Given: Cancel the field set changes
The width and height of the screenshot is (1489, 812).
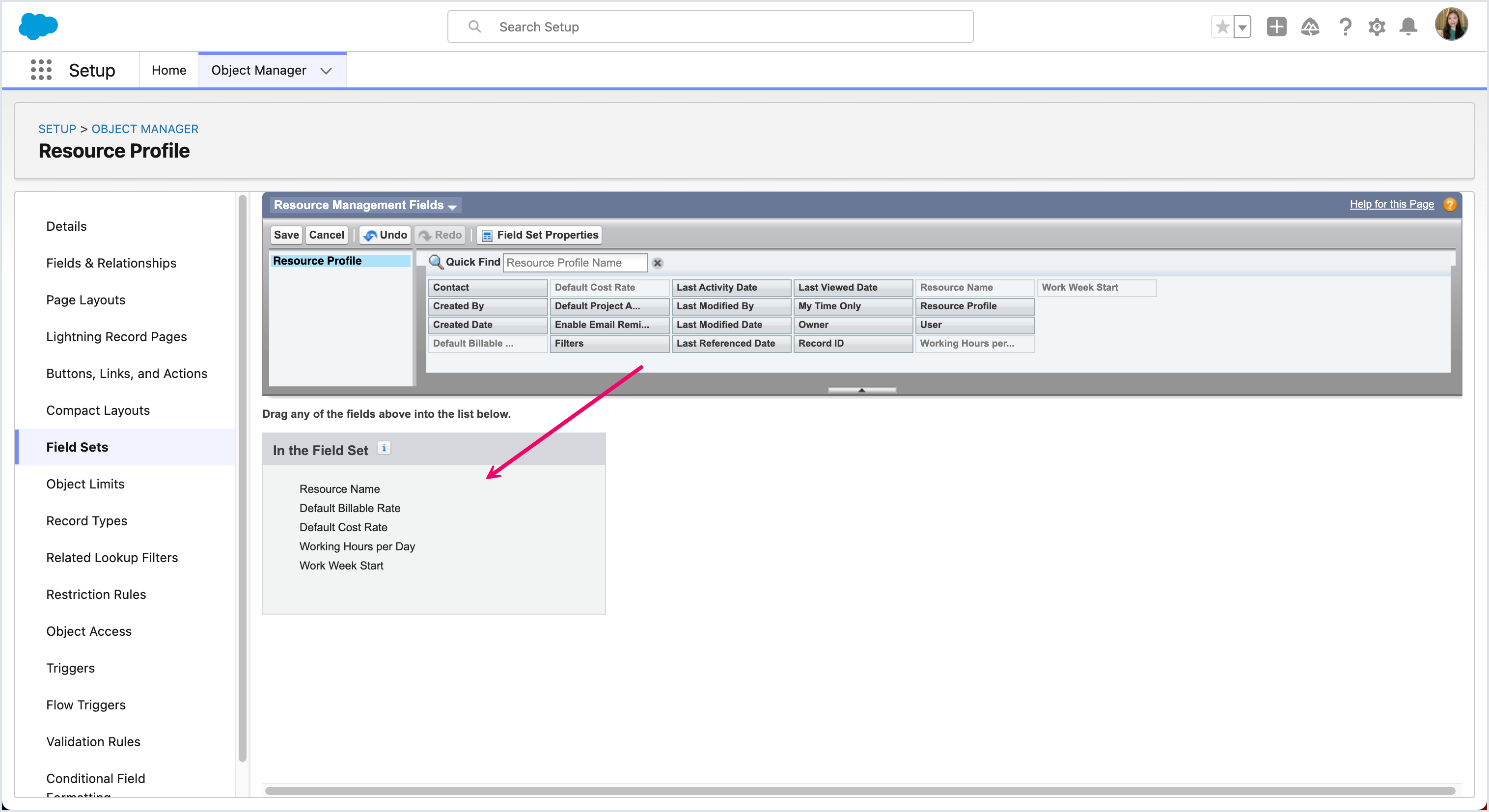Looking at the screenshot, I should (x=327, y=235).
